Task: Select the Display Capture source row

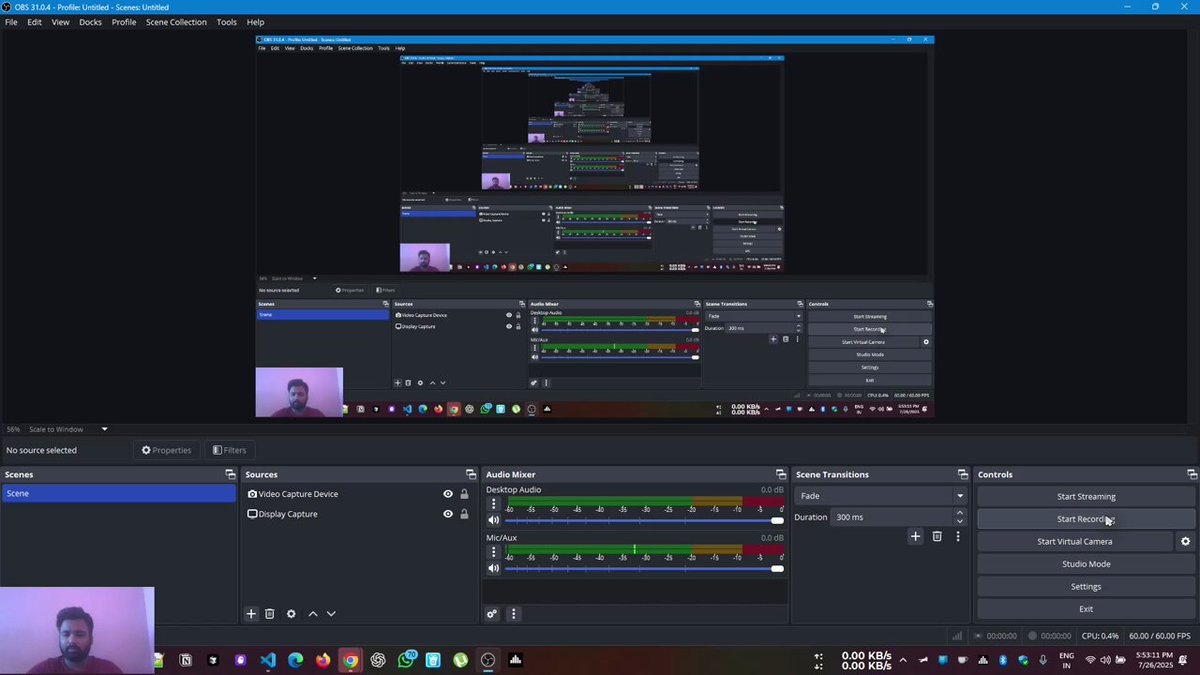Action: [359, 514]
